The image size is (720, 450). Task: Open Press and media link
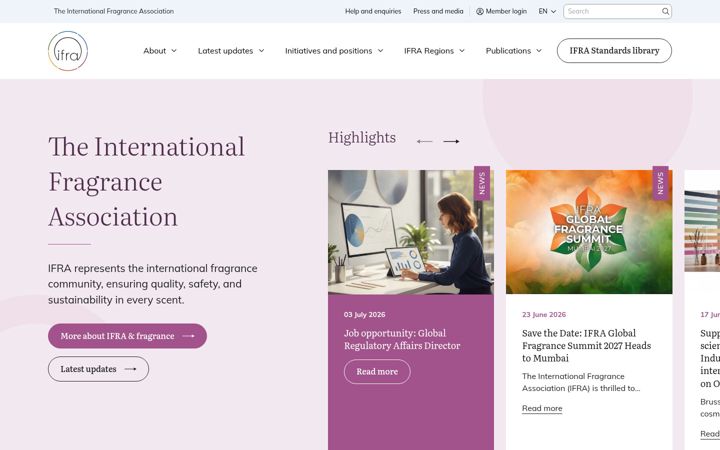(x=438, y=11)
